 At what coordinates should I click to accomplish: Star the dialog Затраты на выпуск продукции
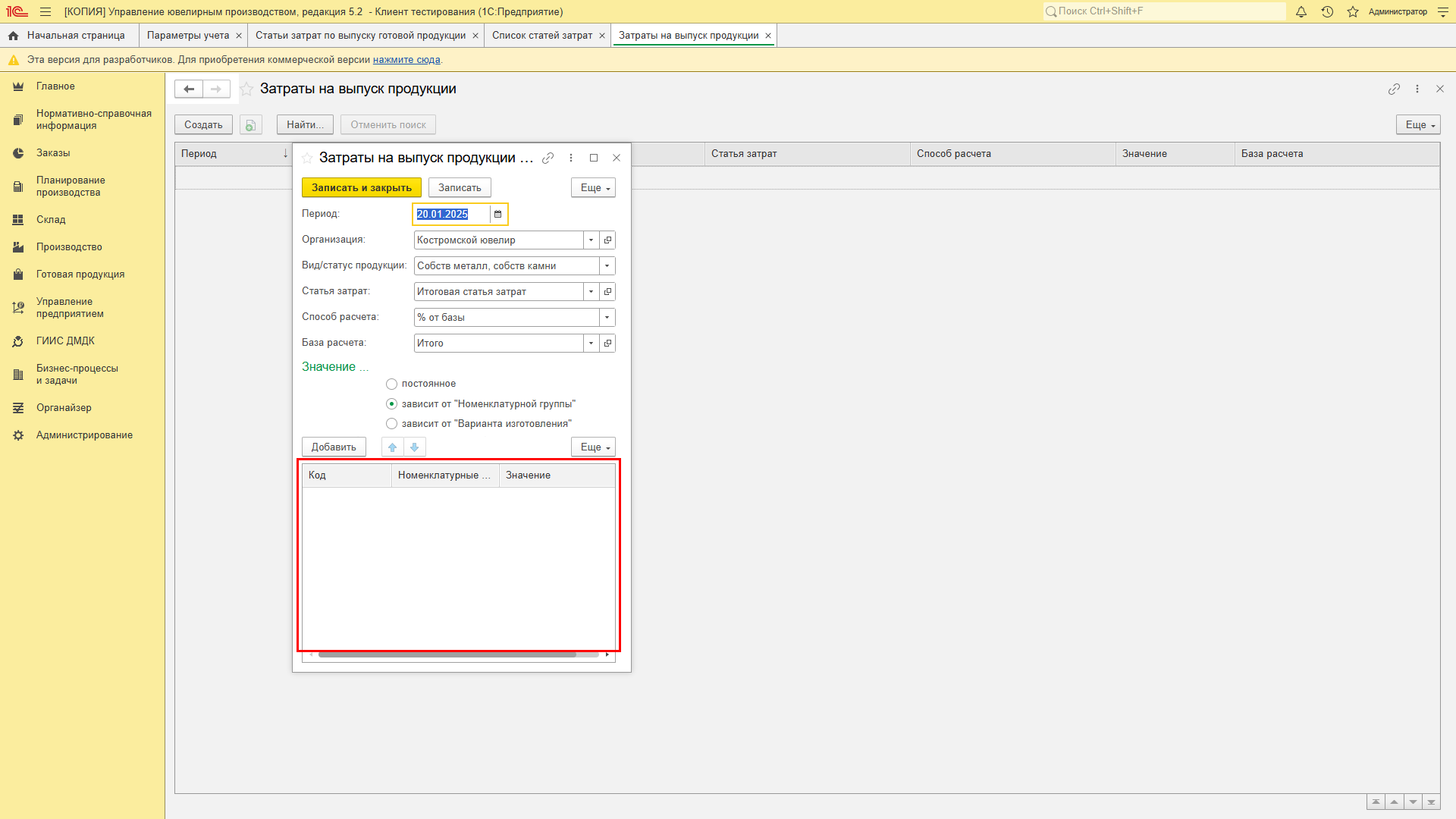(x=307, y=158)
